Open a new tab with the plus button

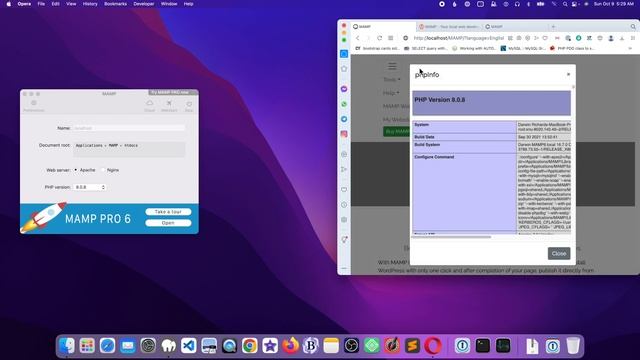(x=553, y=27)
